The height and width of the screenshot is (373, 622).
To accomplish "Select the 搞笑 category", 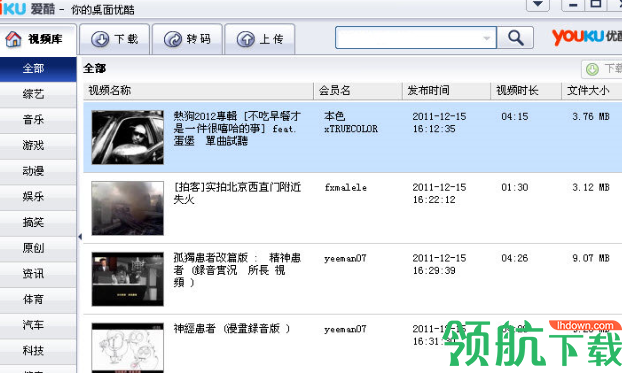I will [38, 223].
